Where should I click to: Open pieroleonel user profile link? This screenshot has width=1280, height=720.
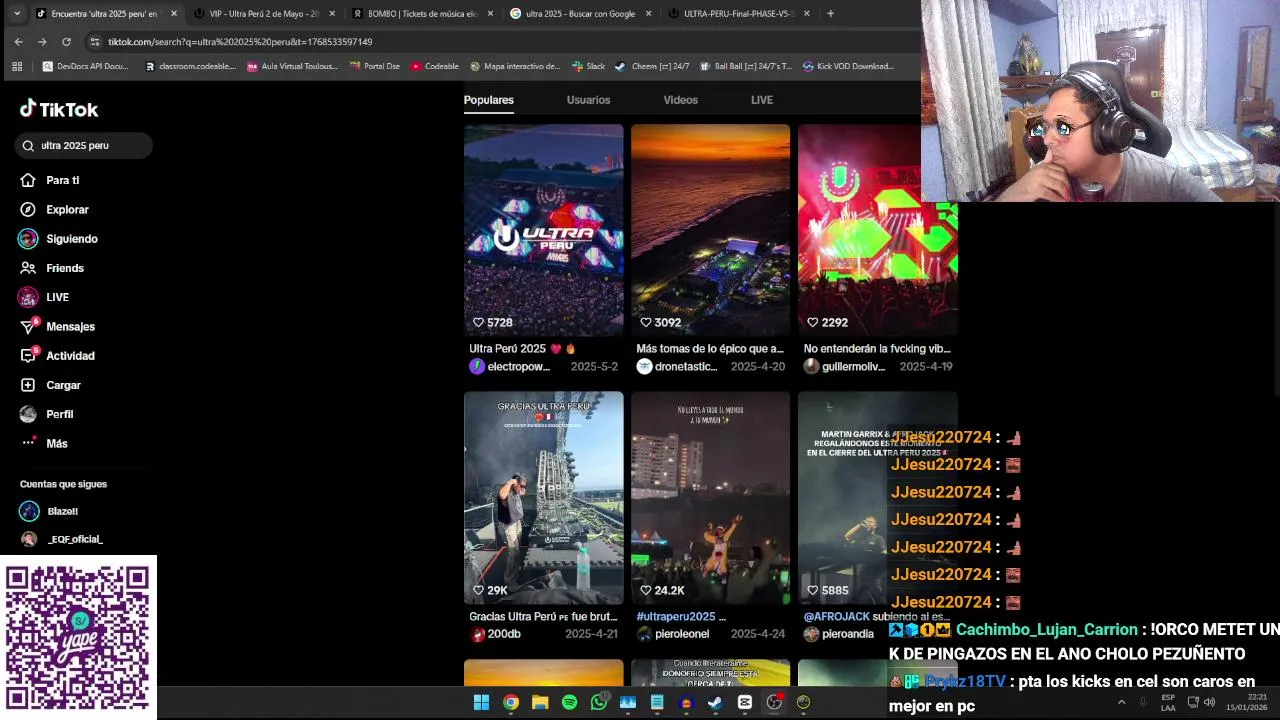(x=673, y=634)
